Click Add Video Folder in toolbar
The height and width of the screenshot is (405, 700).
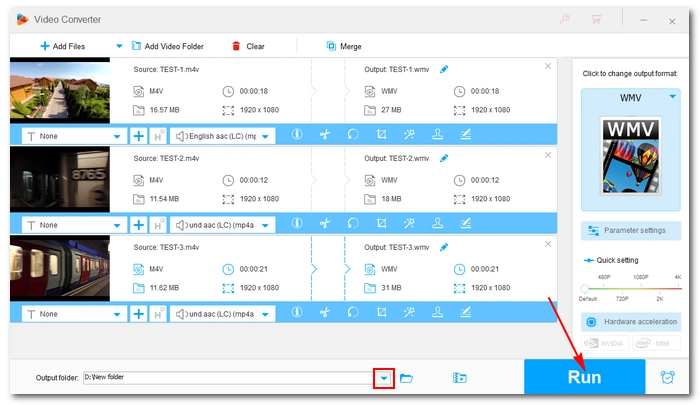tap(167, 46)
